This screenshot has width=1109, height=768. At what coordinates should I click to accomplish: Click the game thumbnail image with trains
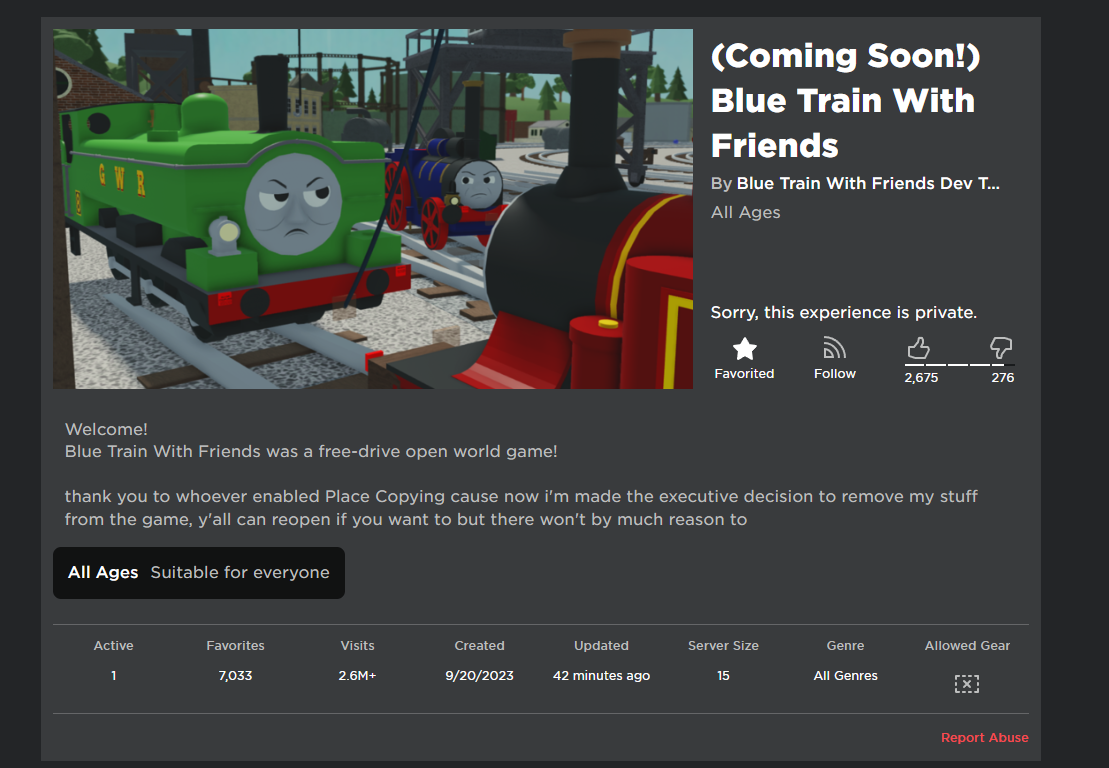[373, 209]
